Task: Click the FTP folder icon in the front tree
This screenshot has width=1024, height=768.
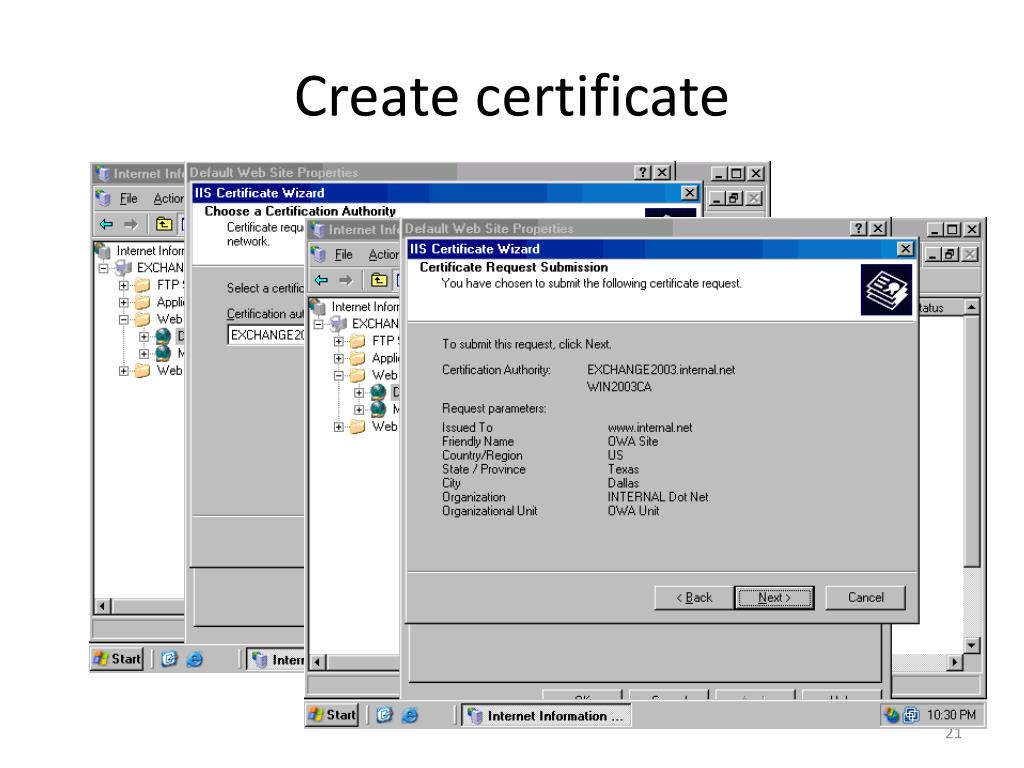Action: point(357,341)
